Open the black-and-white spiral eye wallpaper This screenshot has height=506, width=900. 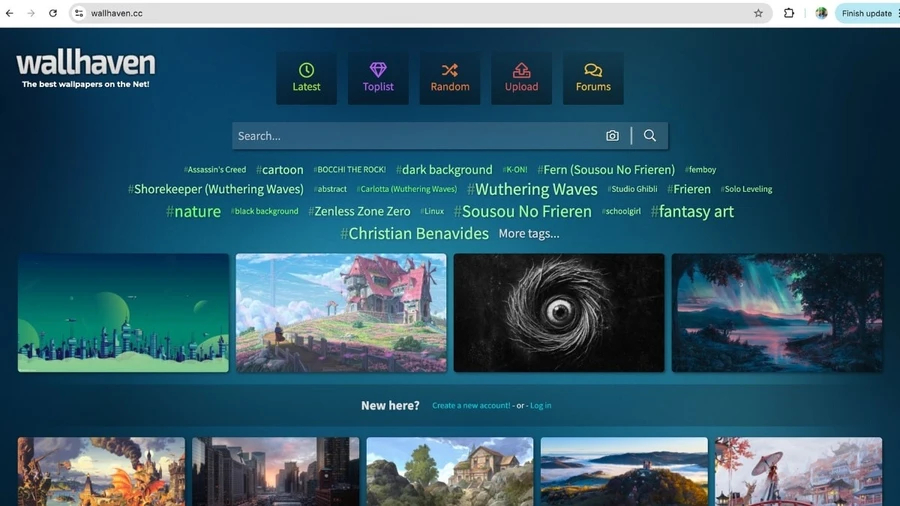click(559, 313)
